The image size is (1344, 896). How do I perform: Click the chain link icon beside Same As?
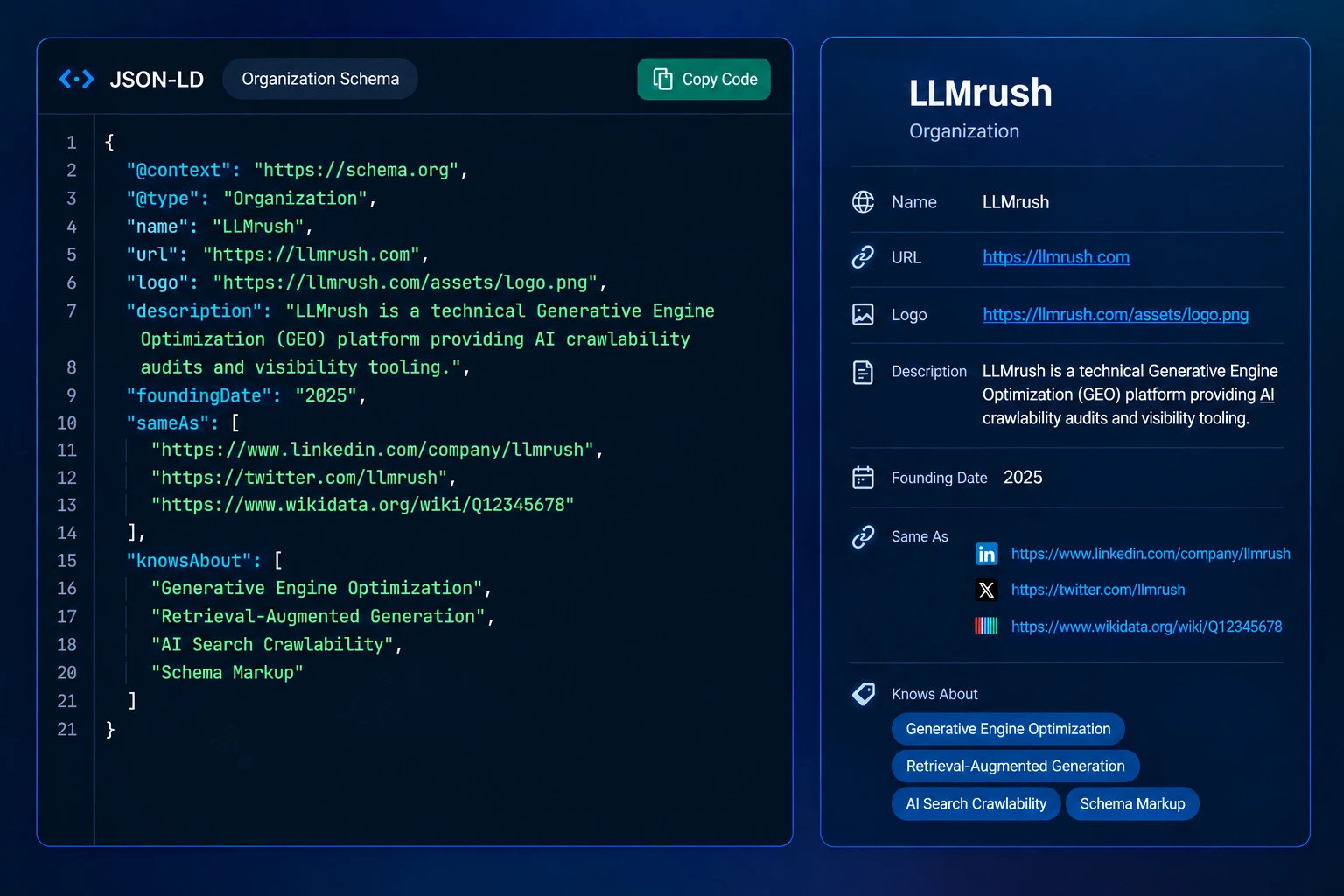(863, 536)
